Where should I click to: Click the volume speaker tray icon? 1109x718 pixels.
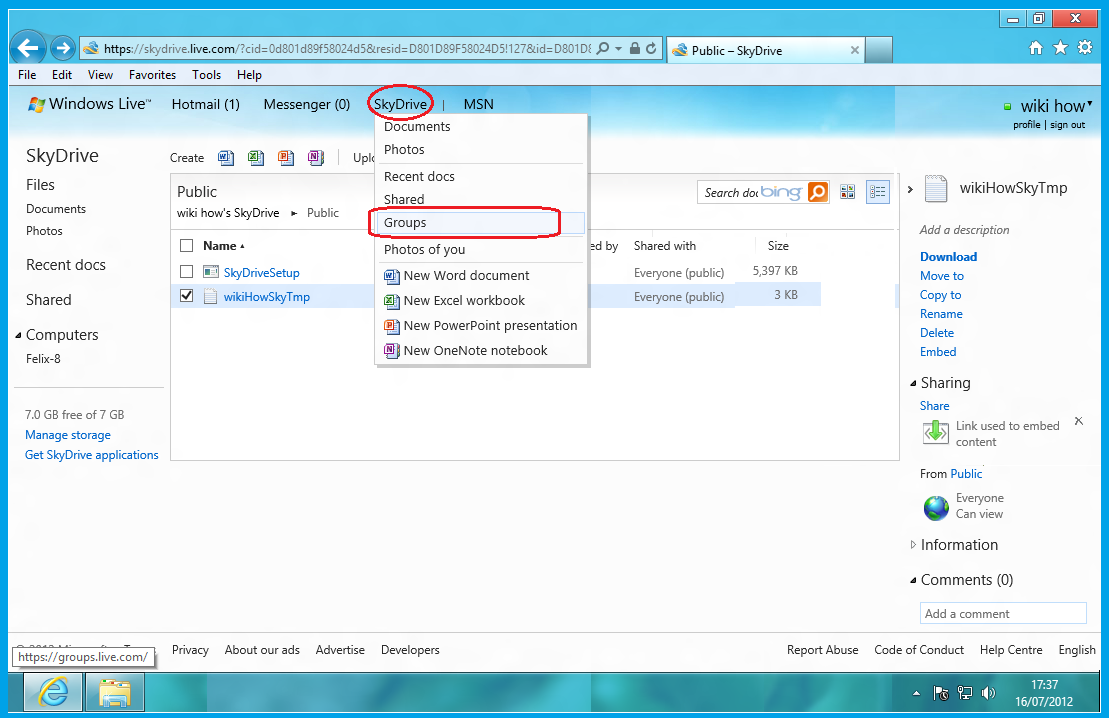(989, 693)
